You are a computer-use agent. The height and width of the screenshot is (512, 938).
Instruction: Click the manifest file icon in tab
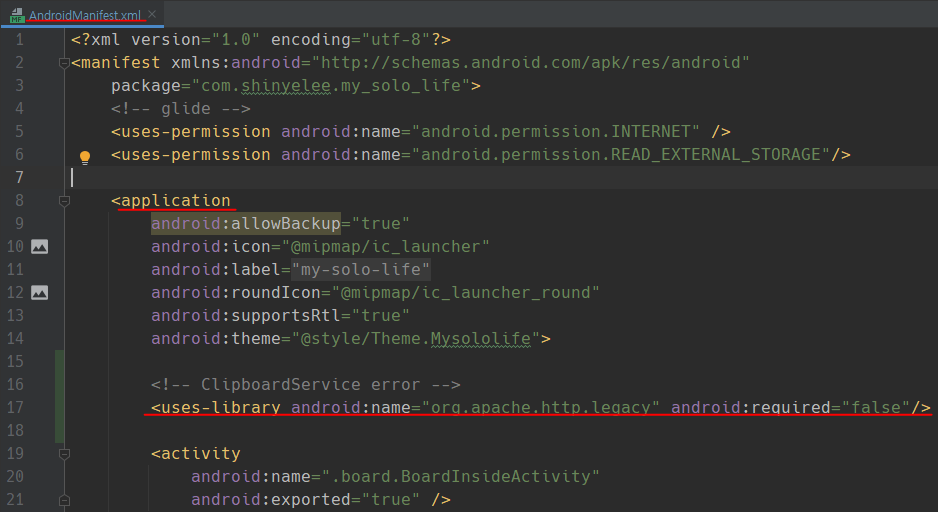(17, 15)
